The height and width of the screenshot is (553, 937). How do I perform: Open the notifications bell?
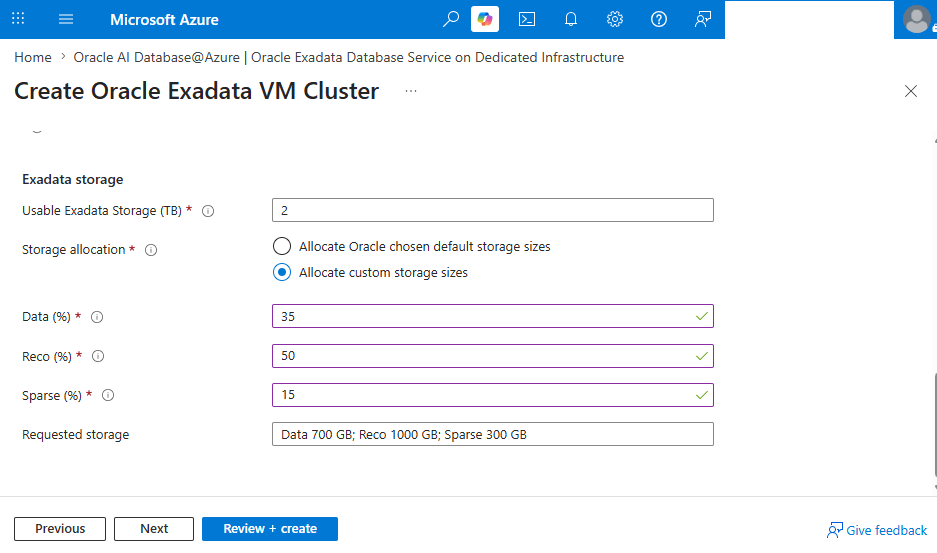571,19
